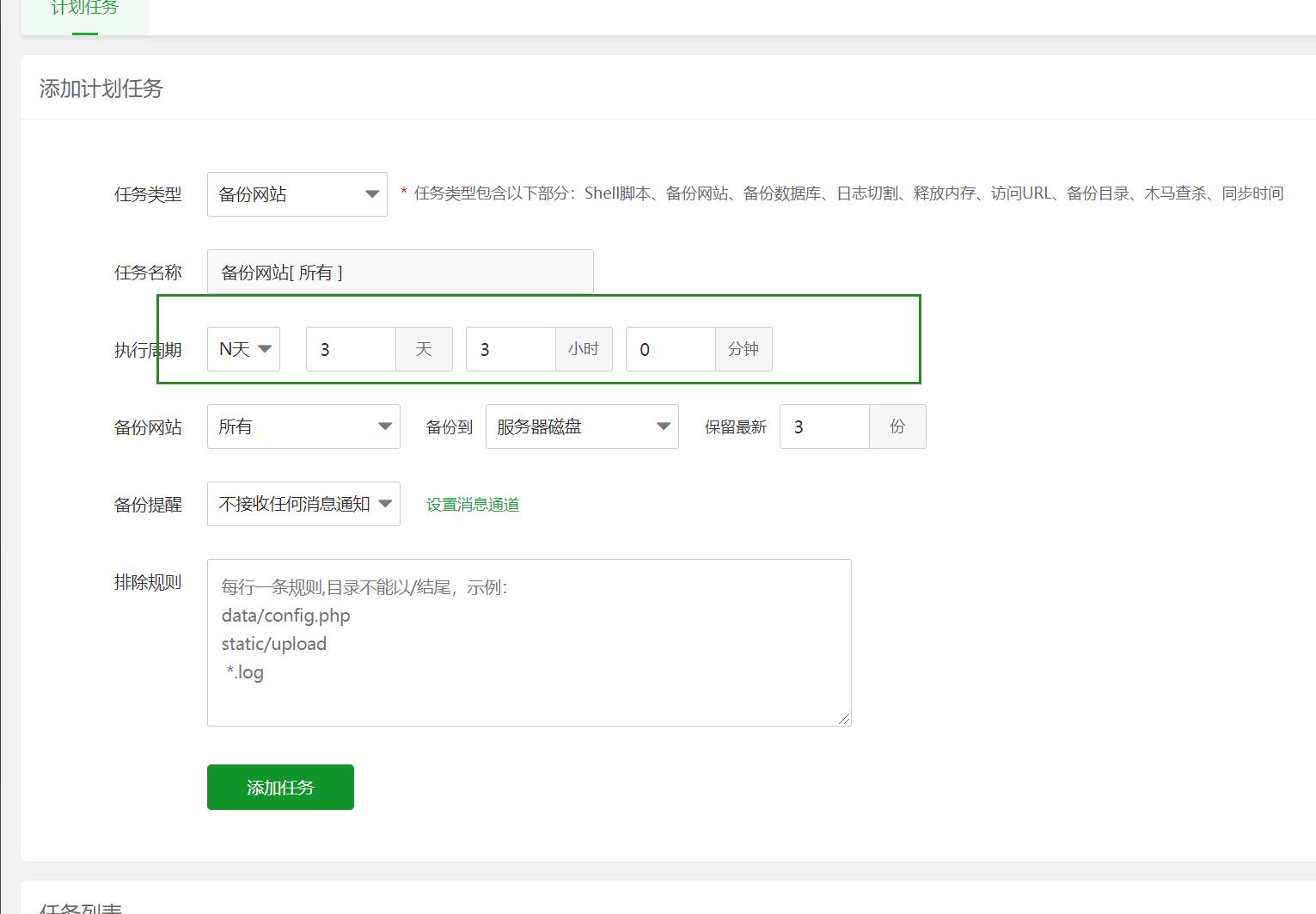Click the 设置消息通道 link
Viewport: 1316px width, 914px height.
[473, 505]
